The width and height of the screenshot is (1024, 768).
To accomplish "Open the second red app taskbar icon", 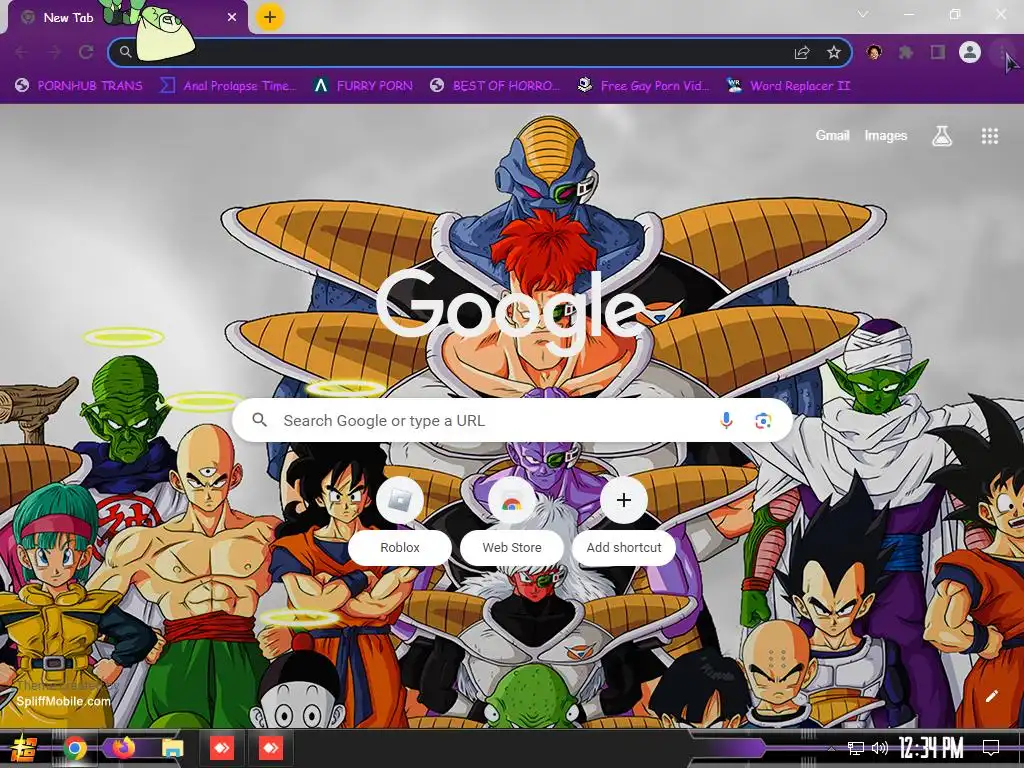I will pos(270,748).
